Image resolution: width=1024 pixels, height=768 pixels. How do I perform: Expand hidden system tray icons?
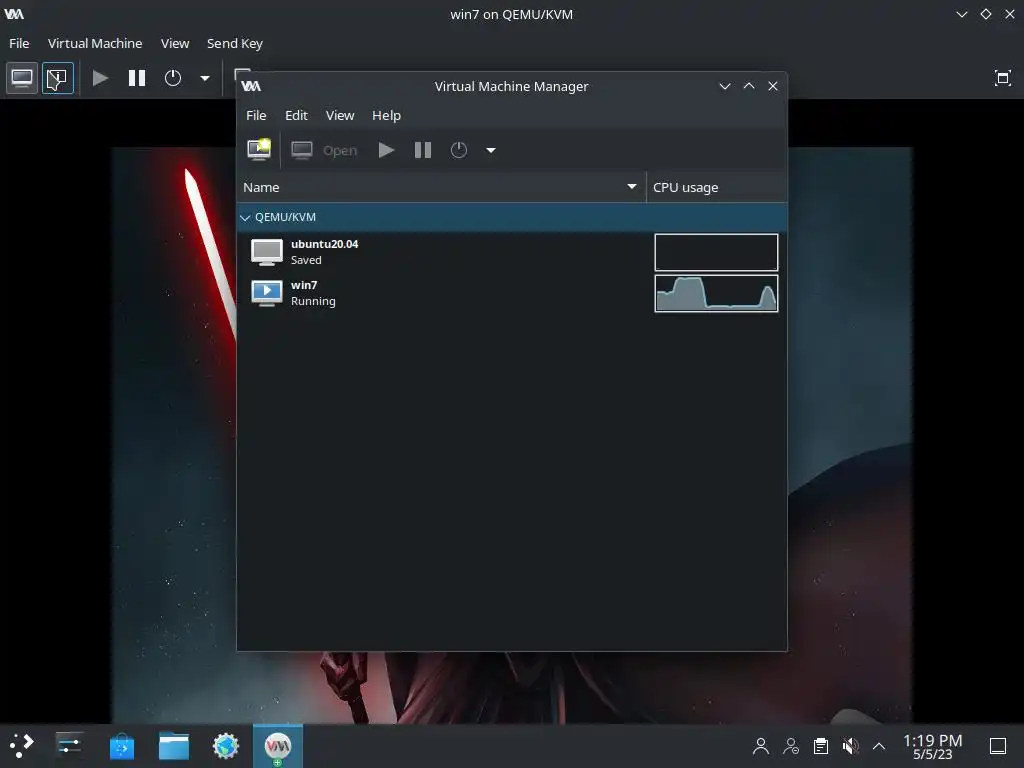[x=879, y=746]
